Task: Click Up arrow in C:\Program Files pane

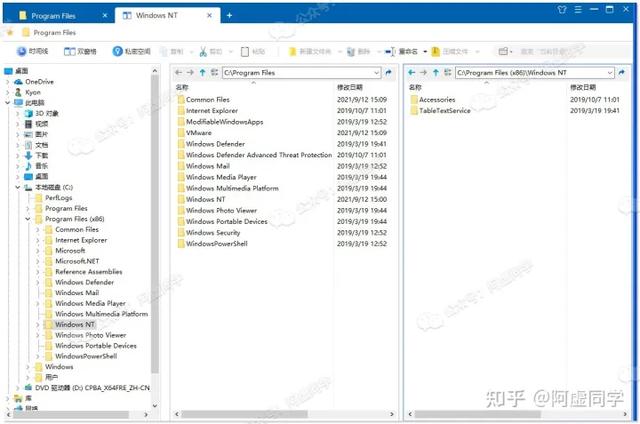Action: (202, 72)
